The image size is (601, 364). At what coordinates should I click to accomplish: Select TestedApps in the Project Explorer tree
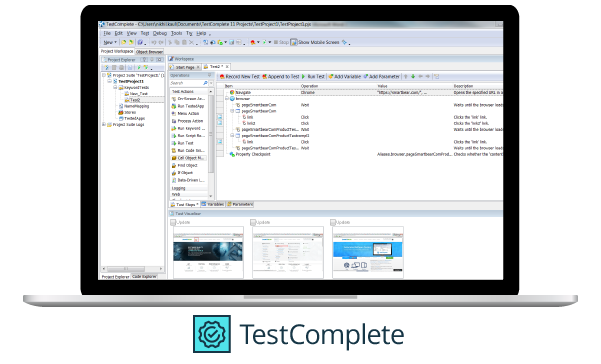(x=135, y=118)
